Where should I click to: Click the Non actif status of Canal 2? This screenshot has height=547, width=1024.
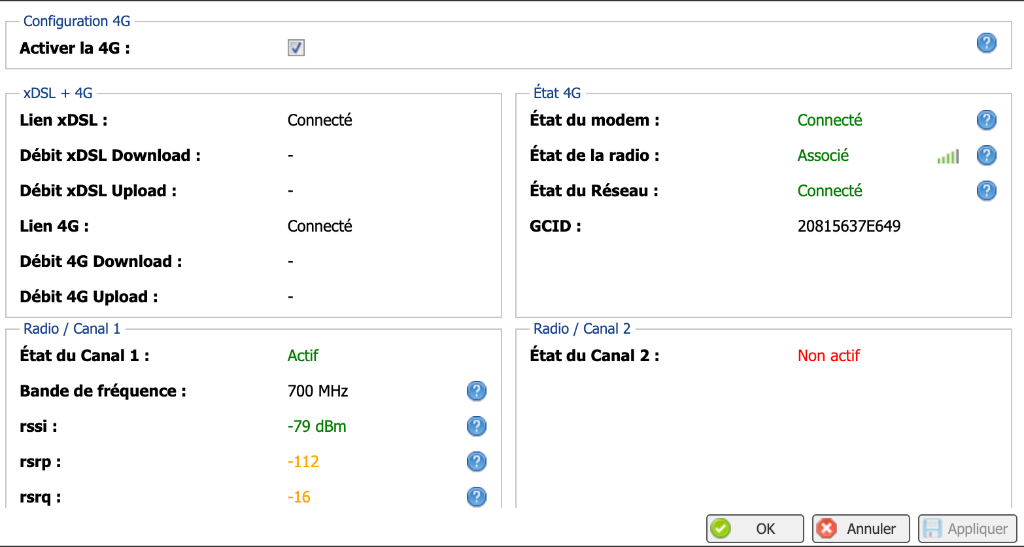pos(828,355)
